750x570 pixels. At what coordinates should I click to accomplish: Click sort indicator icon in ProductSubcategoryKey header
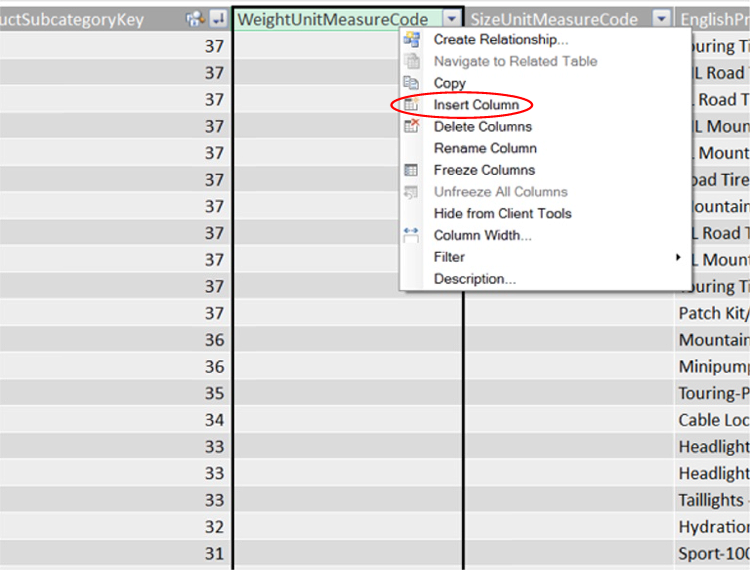coord(218,19)
